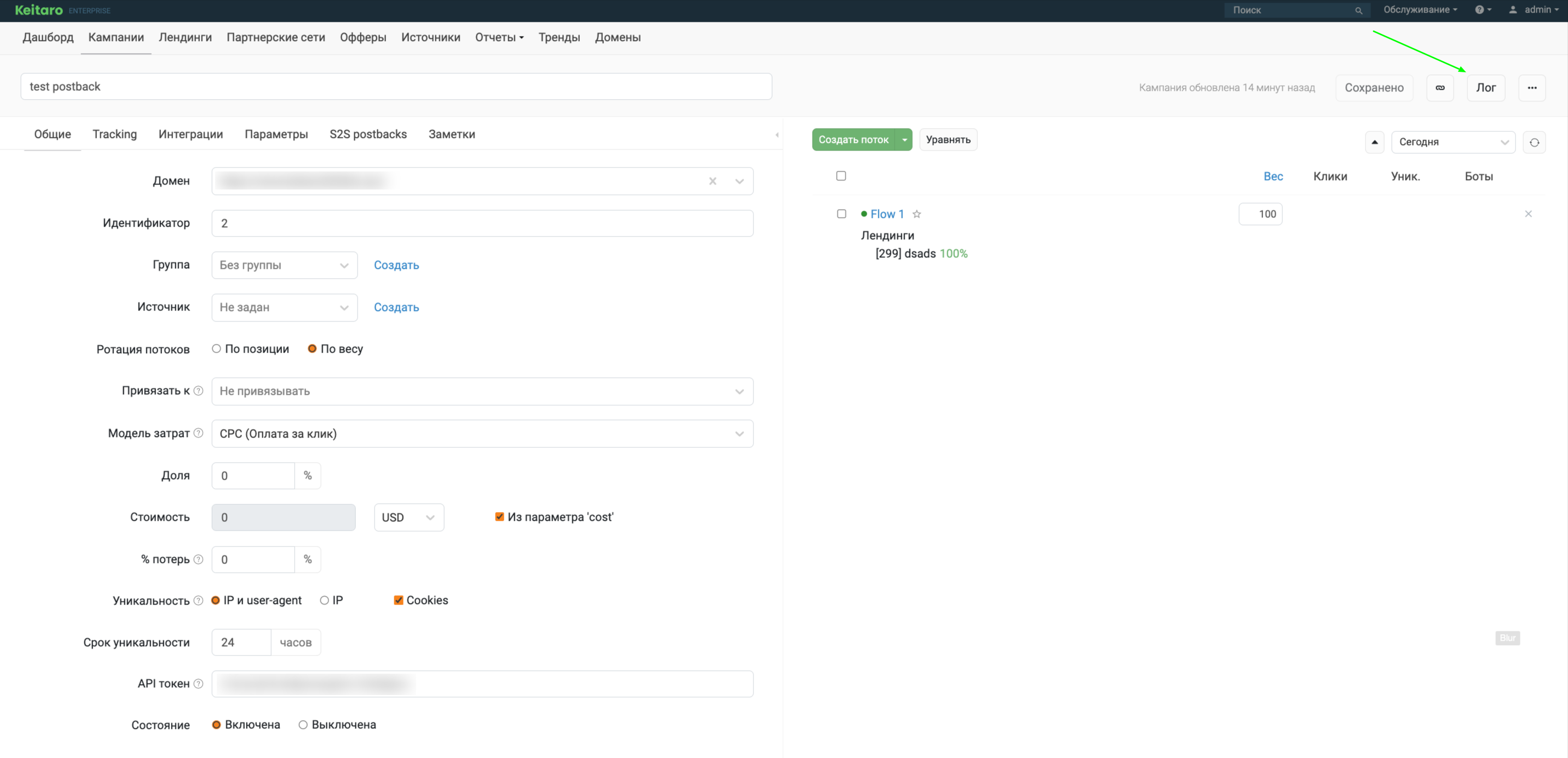Check the select-all flows checkbox
1568x758 pixels.
point(841,176)
